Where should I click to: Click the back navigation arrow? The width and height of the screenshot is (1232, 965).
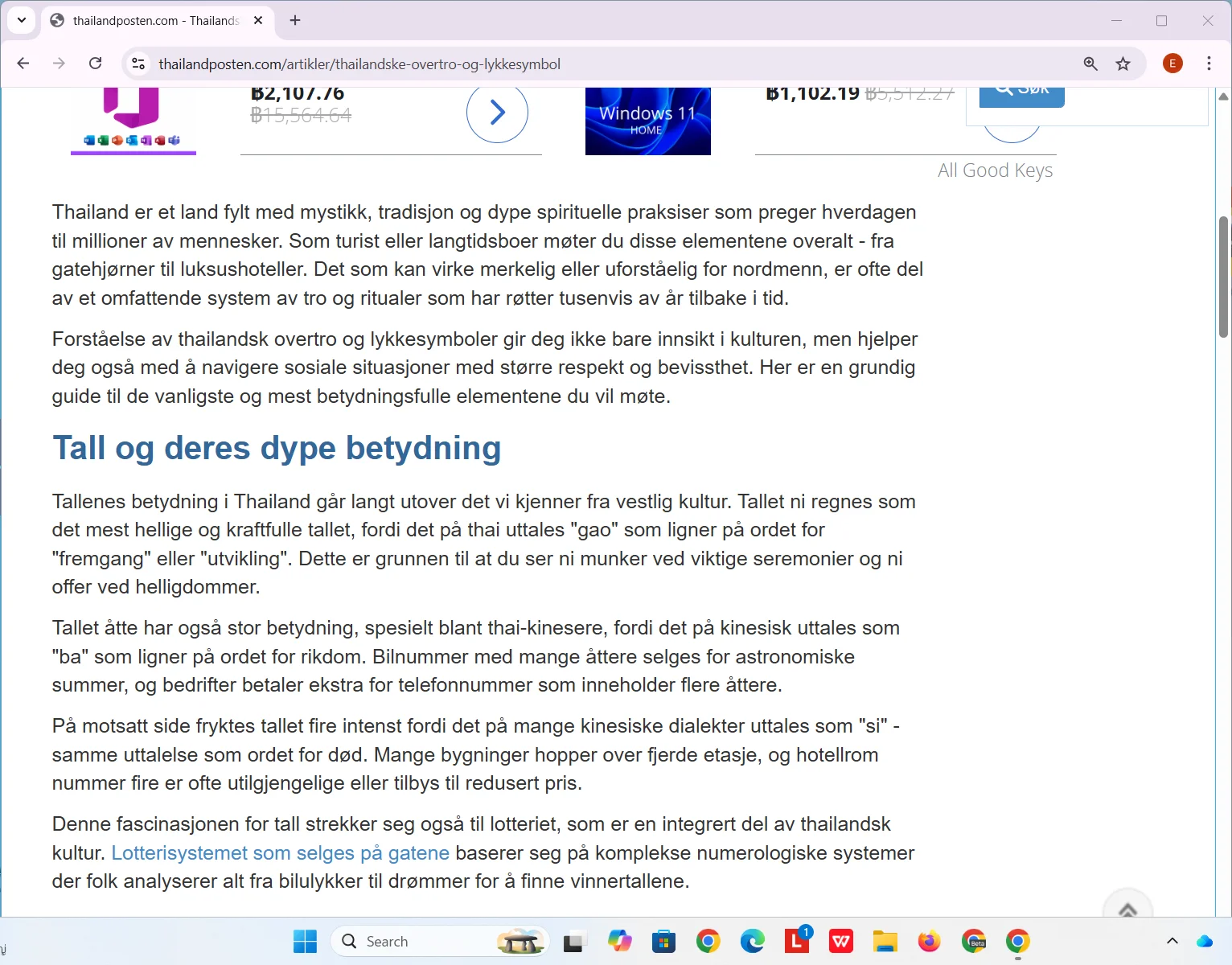coord(23,64)
